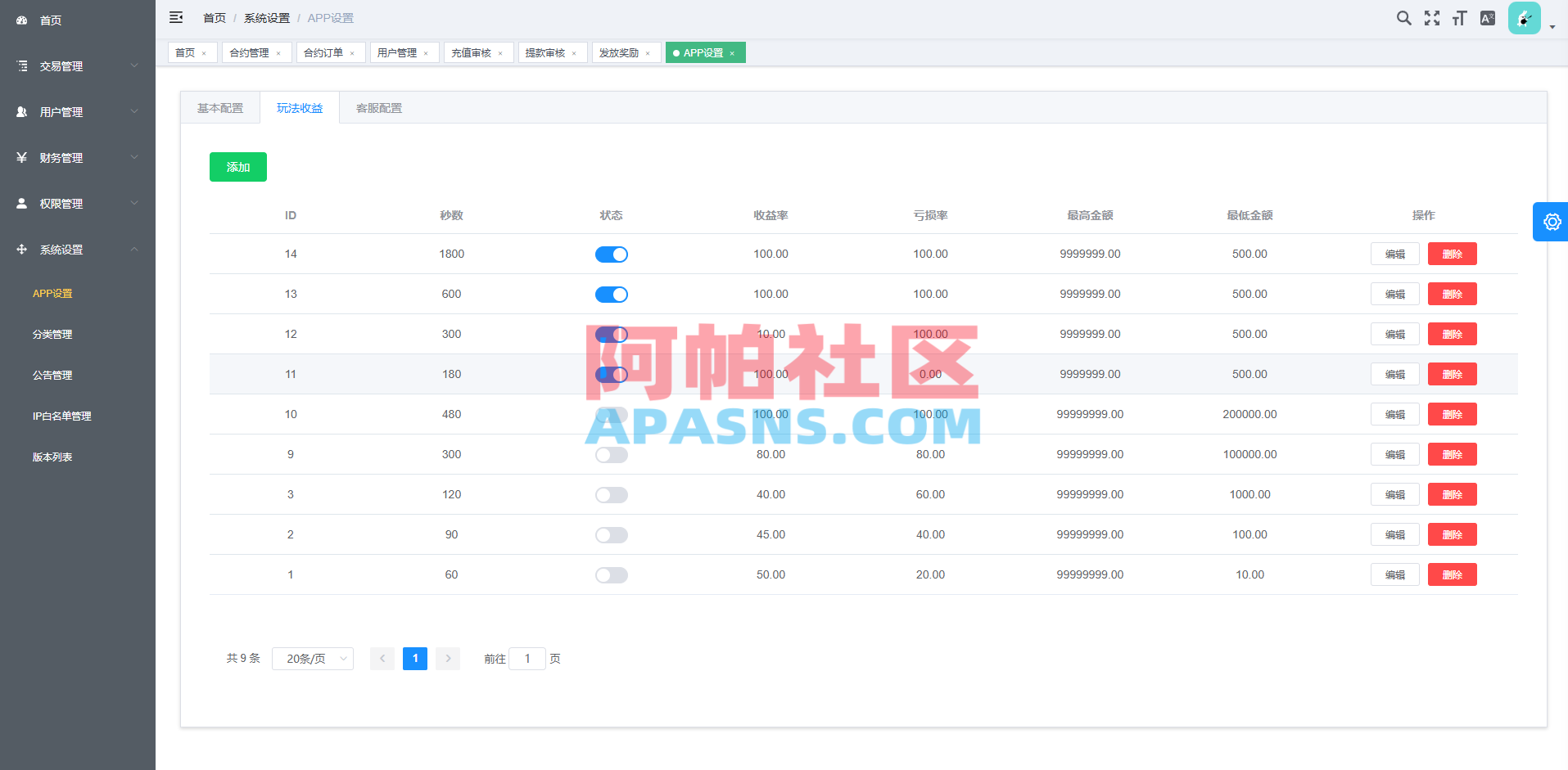Open the floating settings gear on the right edge
This screenshot has width=1568, height=770.
1551,222
